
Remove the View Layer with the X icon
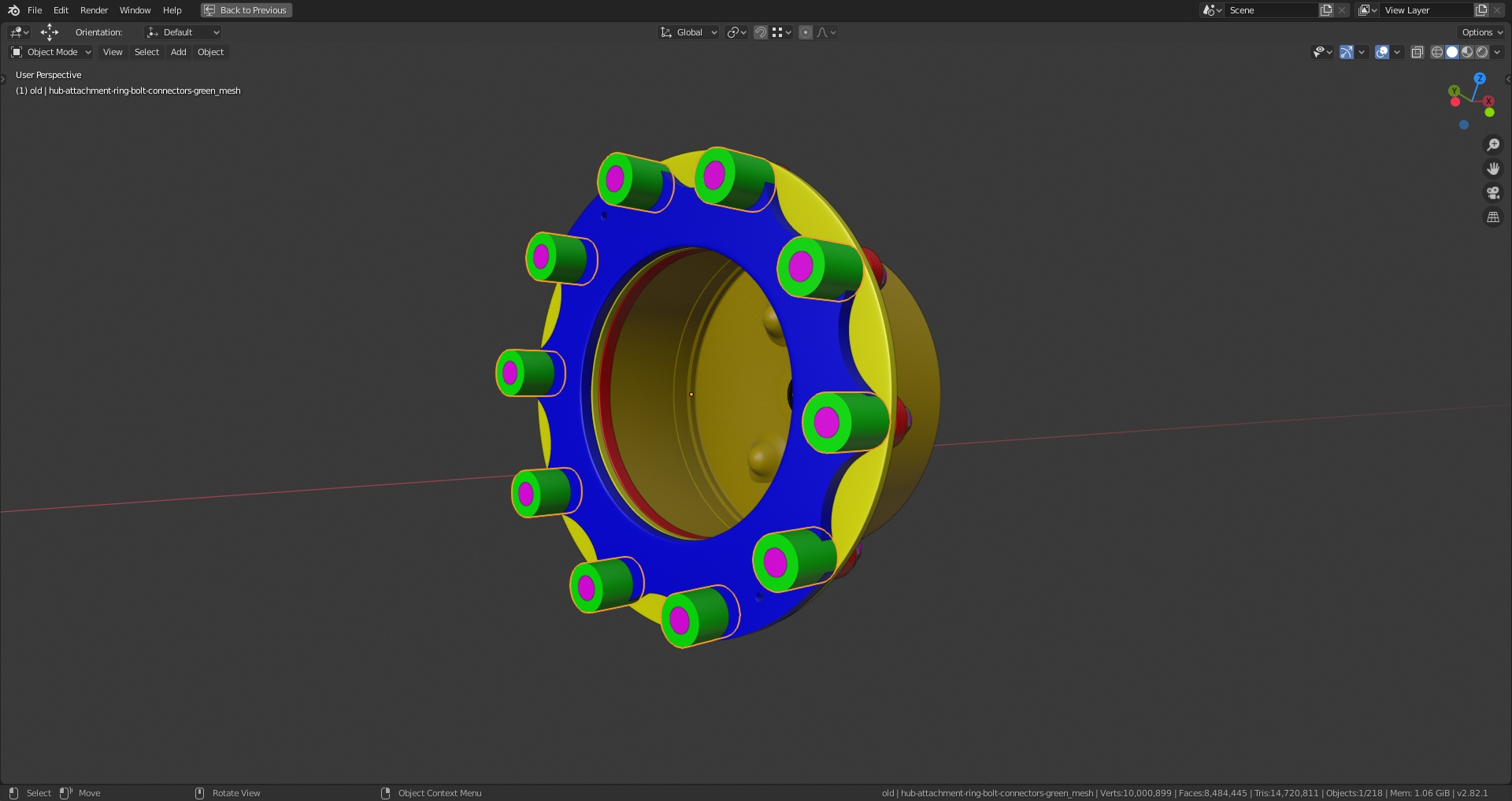(1497, 10)
